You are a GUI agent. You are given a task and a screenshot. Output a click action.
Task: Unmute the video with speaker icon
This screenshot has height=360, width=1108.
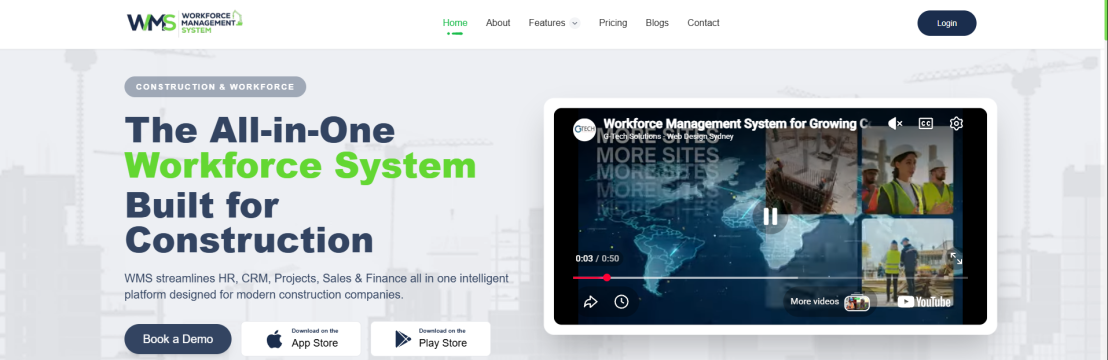pos(895,124)
